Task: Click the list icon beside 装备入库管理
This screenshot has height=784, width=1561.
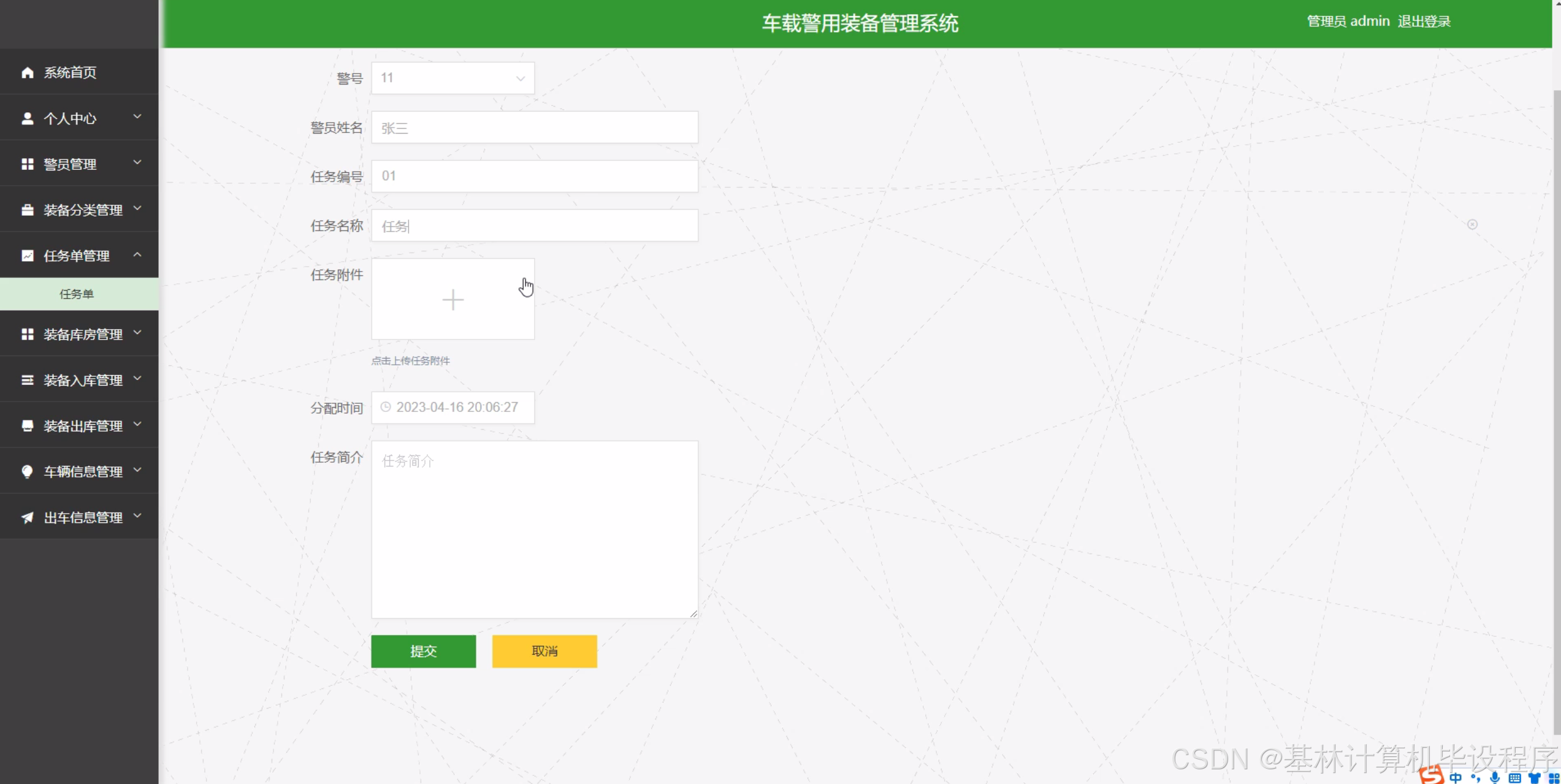Action: [x=27, y=380]
